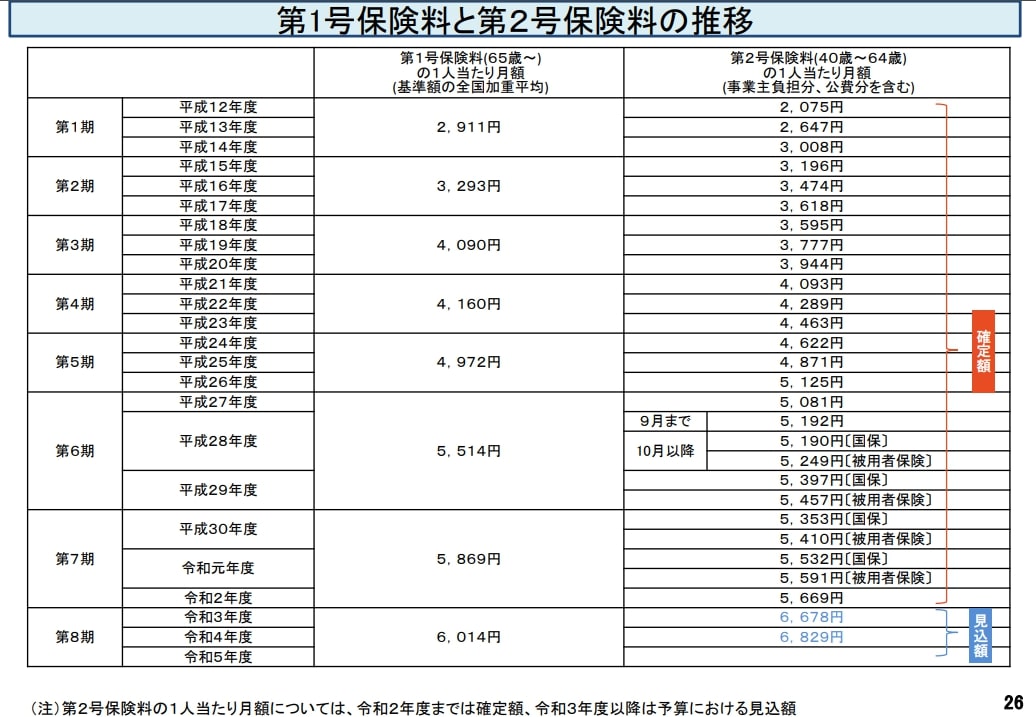Click the 平成16年度 cell

[x=218, y=186]
